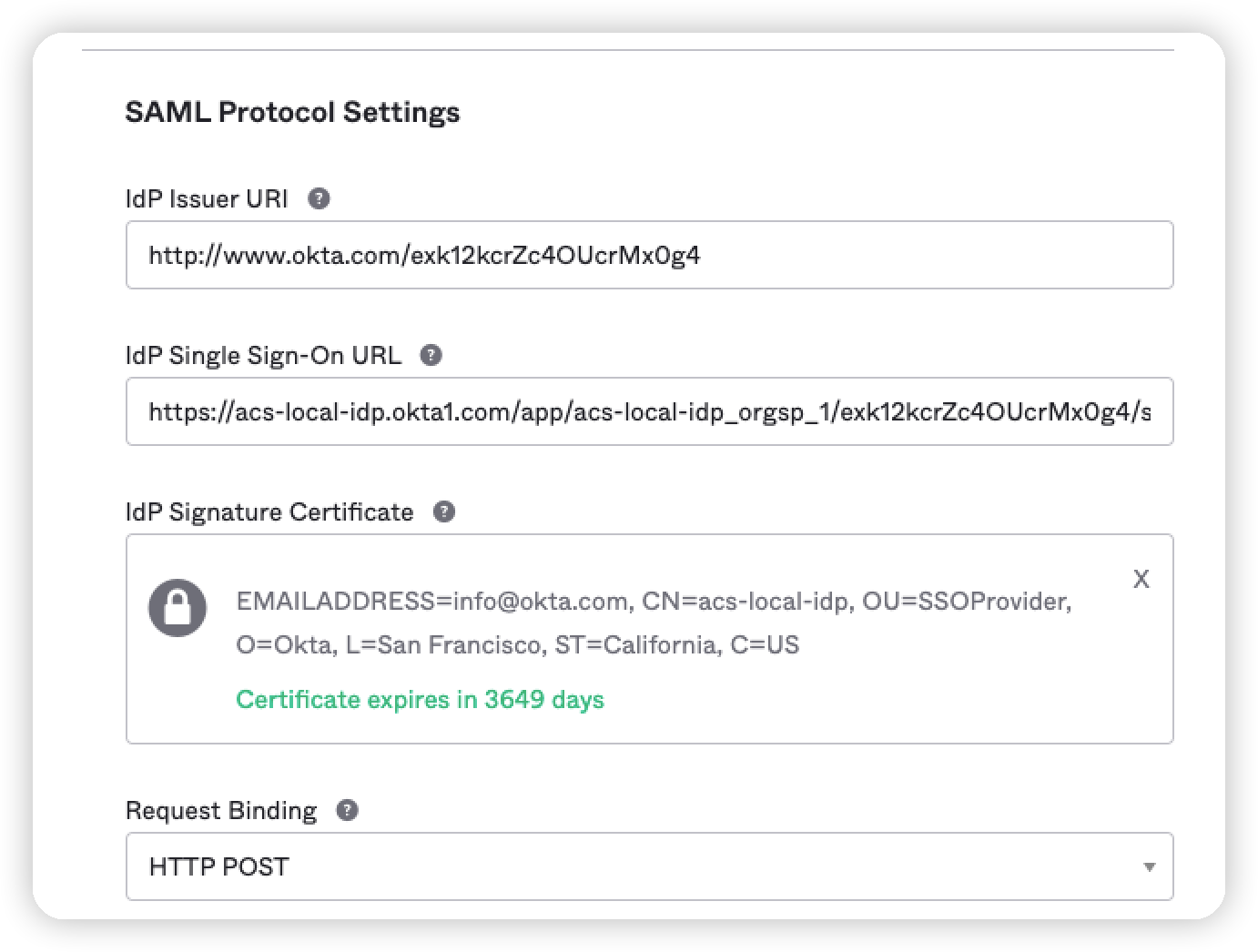Click the Request Binding help icon
The image size is (1258, 952).
[x=347, y=810]
